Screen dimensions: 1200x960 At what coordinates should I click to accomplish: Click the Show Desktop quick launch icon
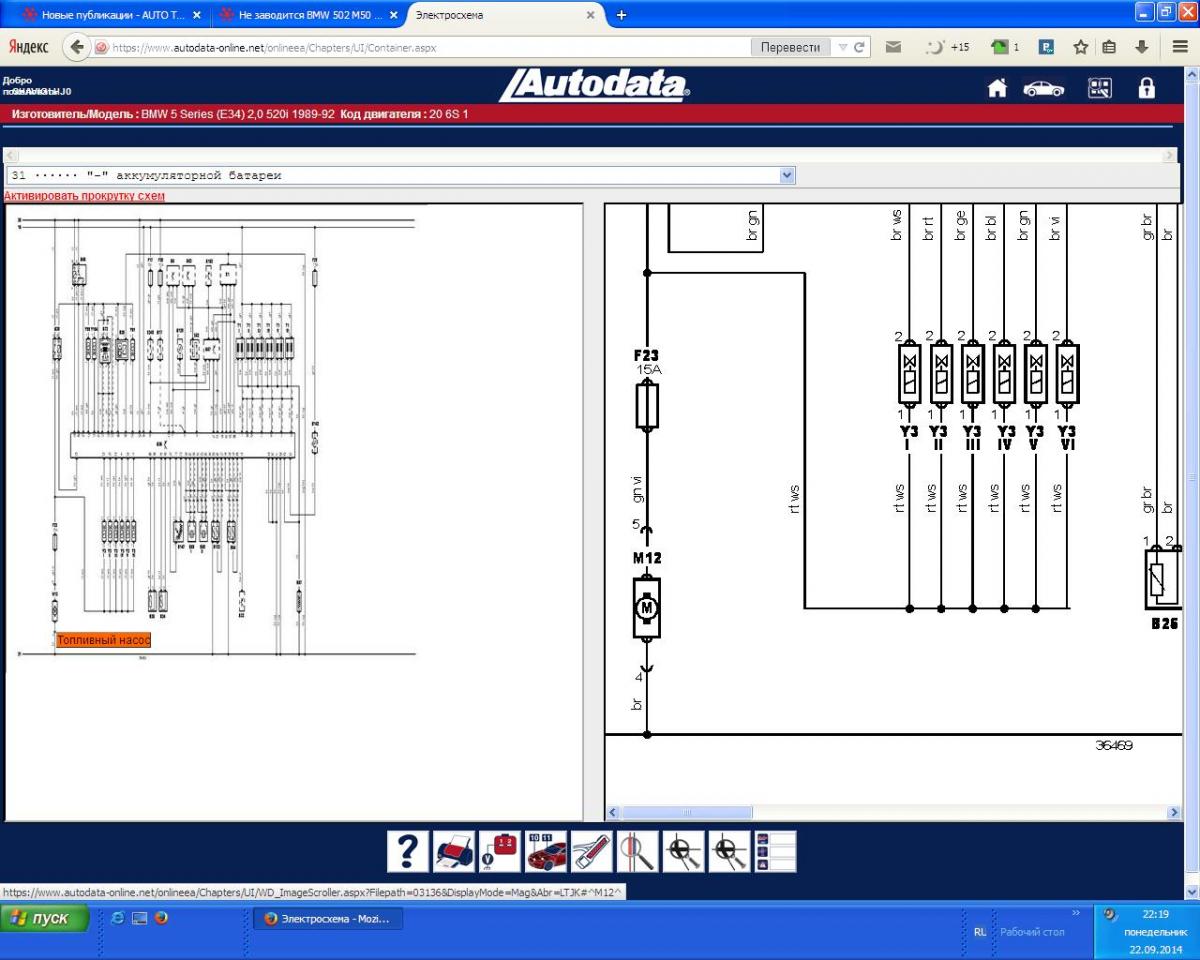(139, 917)
